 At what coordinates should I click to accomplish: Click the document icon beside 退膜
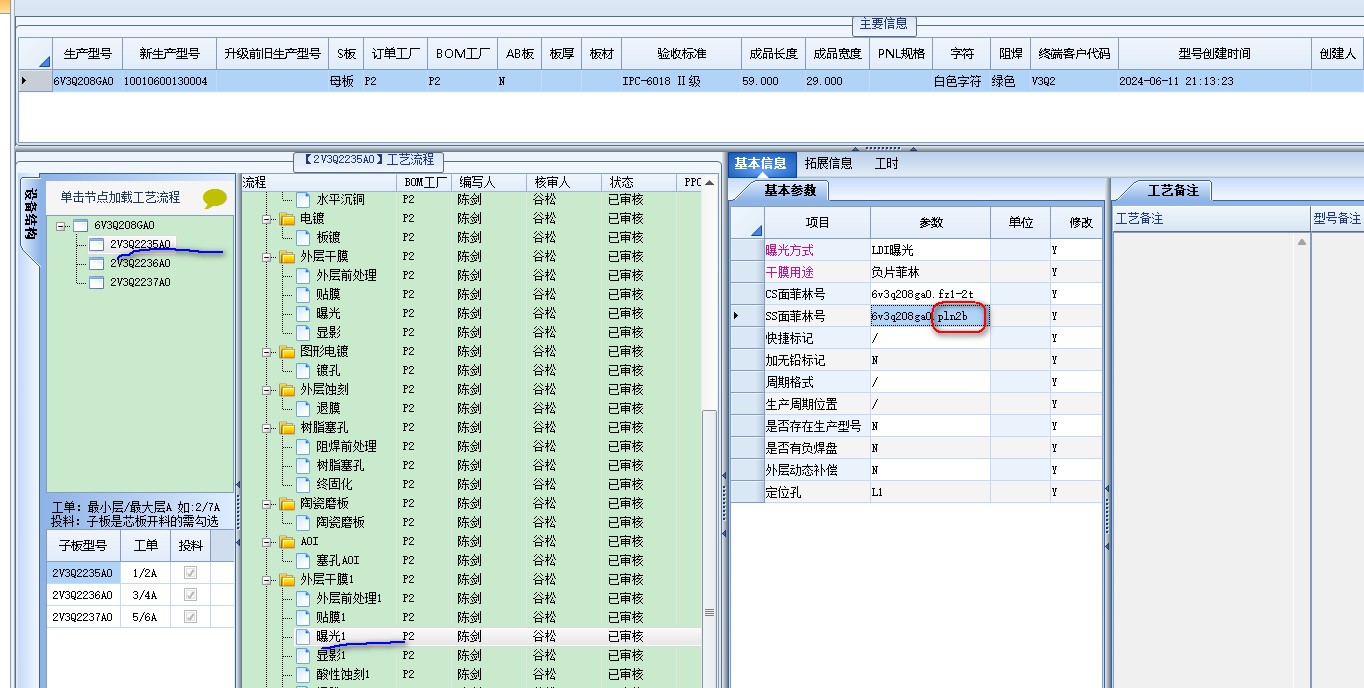304,408
